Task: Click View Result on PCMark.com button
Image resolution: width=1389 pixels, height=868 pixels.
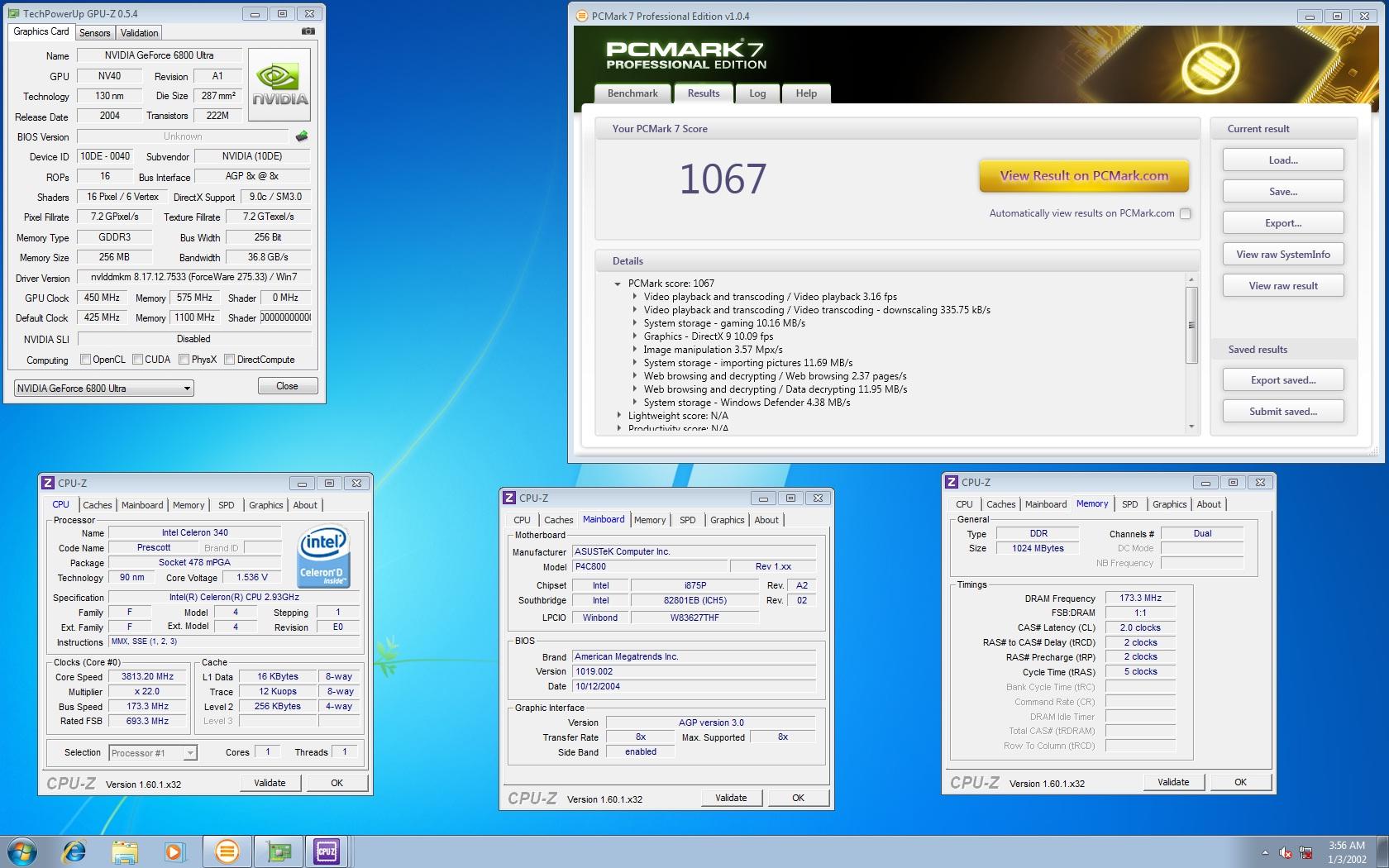Action: coord(1084,175)
